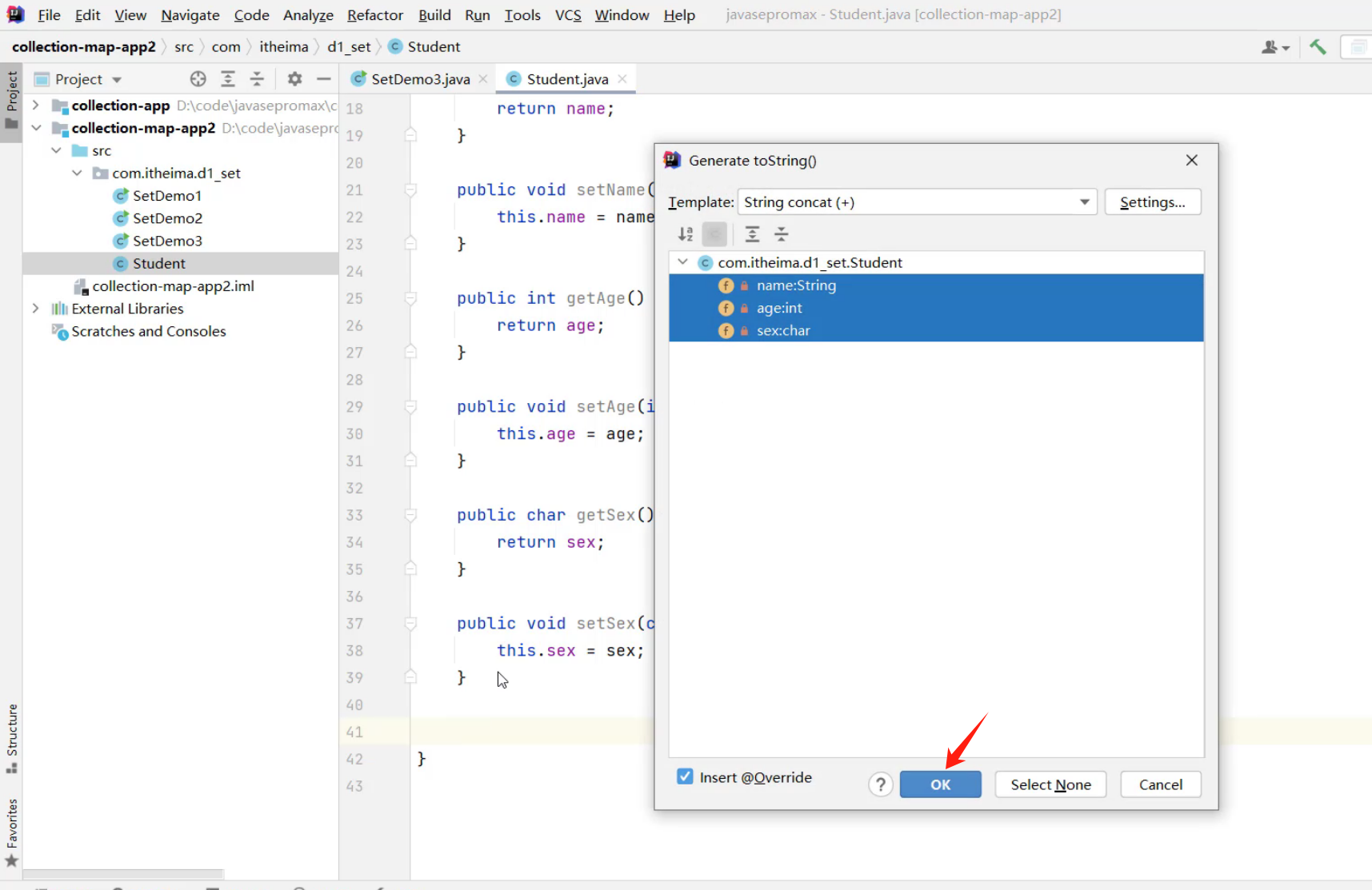The height and width of the screenshot is (890, 1372).
Task: Open the user account icon menu
Action: 1275,47
